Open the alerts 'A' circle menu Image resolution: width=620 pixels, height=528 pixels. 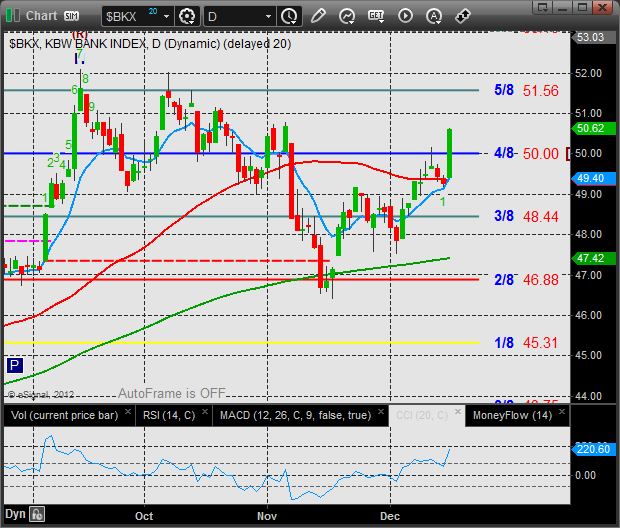[434, 16]
